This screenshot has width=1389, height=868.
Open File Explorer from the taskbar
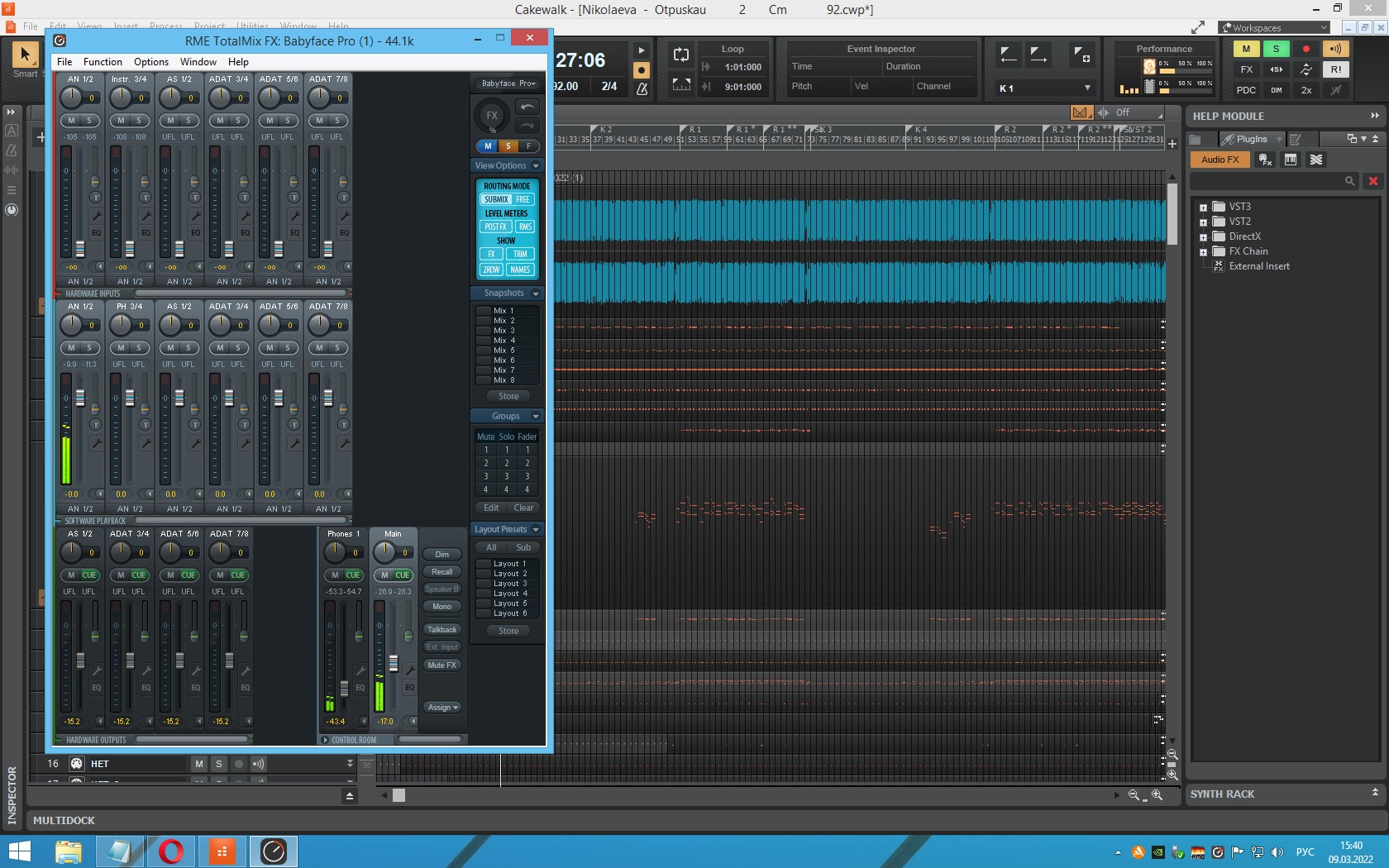click(x=69, y=851)
